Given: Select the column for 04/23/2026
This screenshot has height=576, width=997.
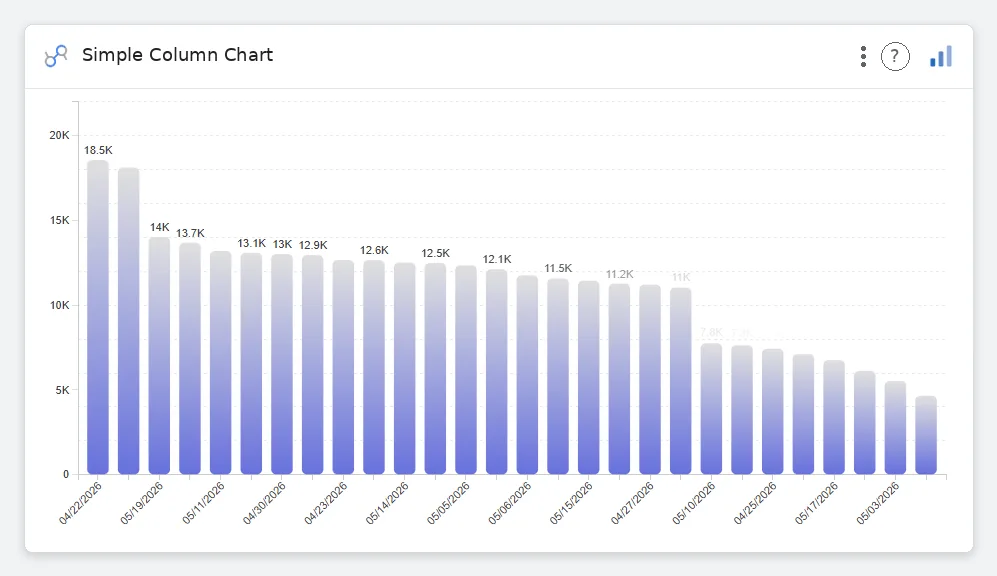Looking at the screenshot, I should coord(343,367).
